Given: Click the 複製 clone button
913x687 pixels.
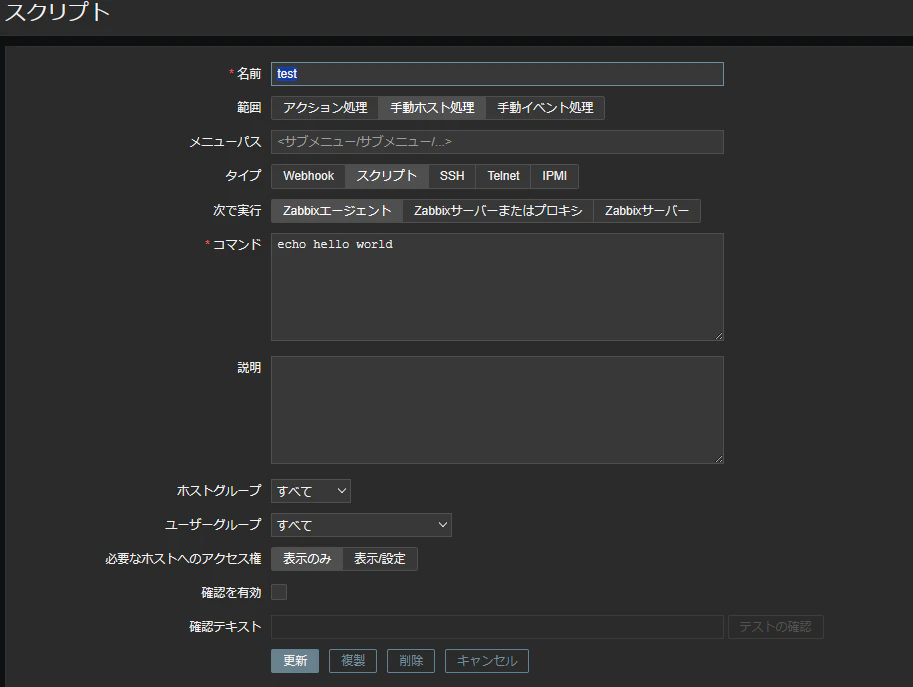Looking at the screenshot, I should pos(353,661).
